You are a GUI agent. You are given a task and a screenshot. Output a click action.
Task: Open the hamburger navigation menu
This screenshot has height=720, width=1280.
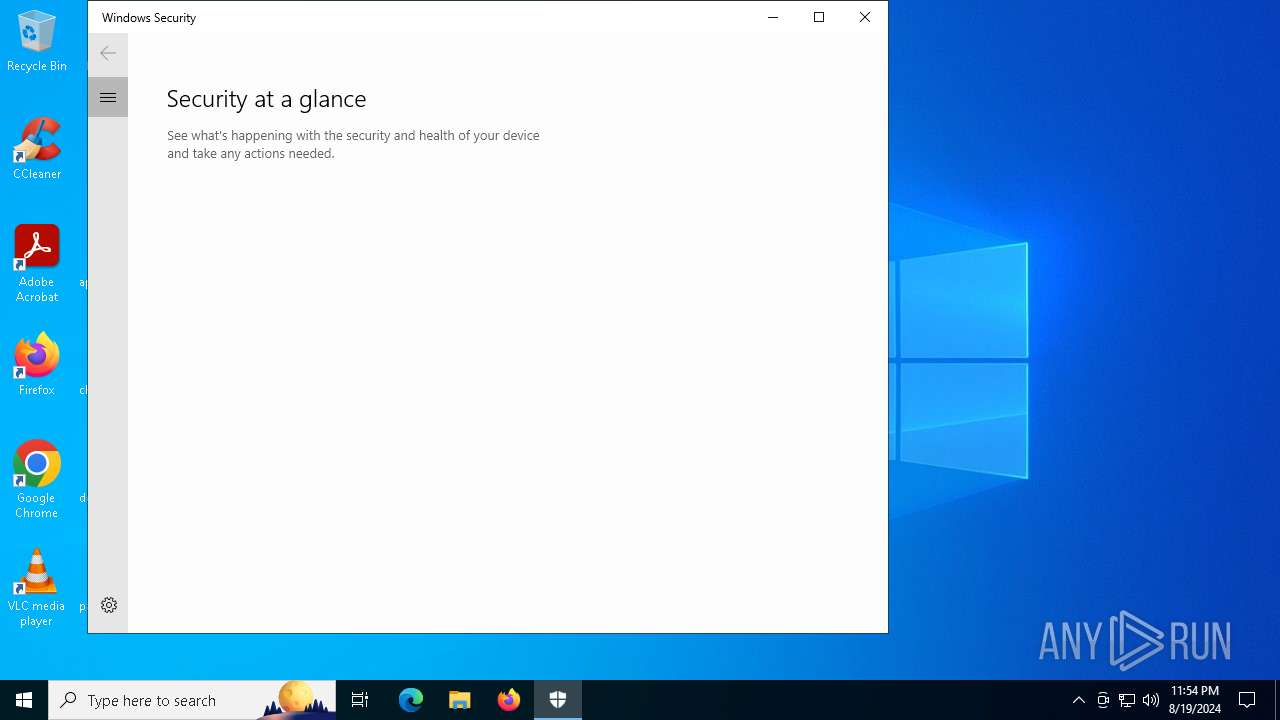pyautogui.click(x=108, y=97)
